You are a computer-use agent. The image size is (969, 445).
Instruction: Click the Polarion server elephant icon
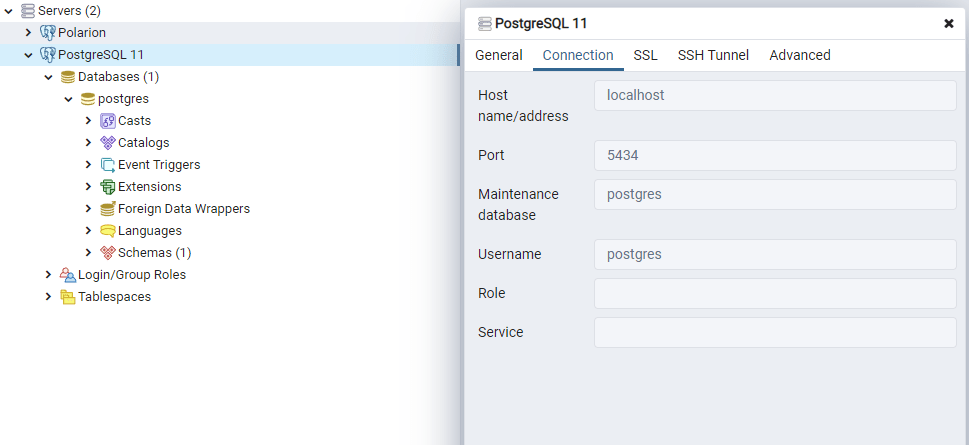pyautogui.click(x=48, y=33)
